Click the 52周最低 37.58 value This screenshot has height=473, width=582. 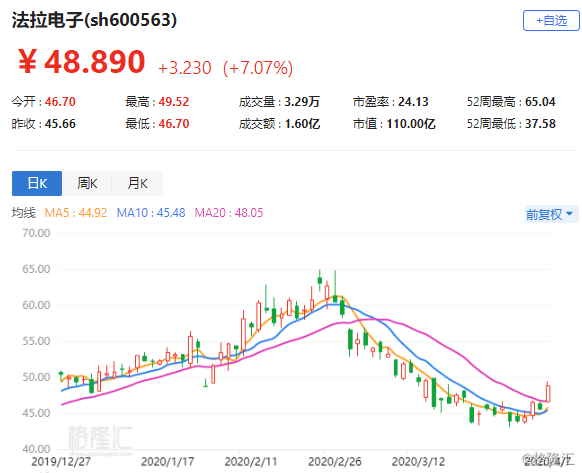click(511, 124)
